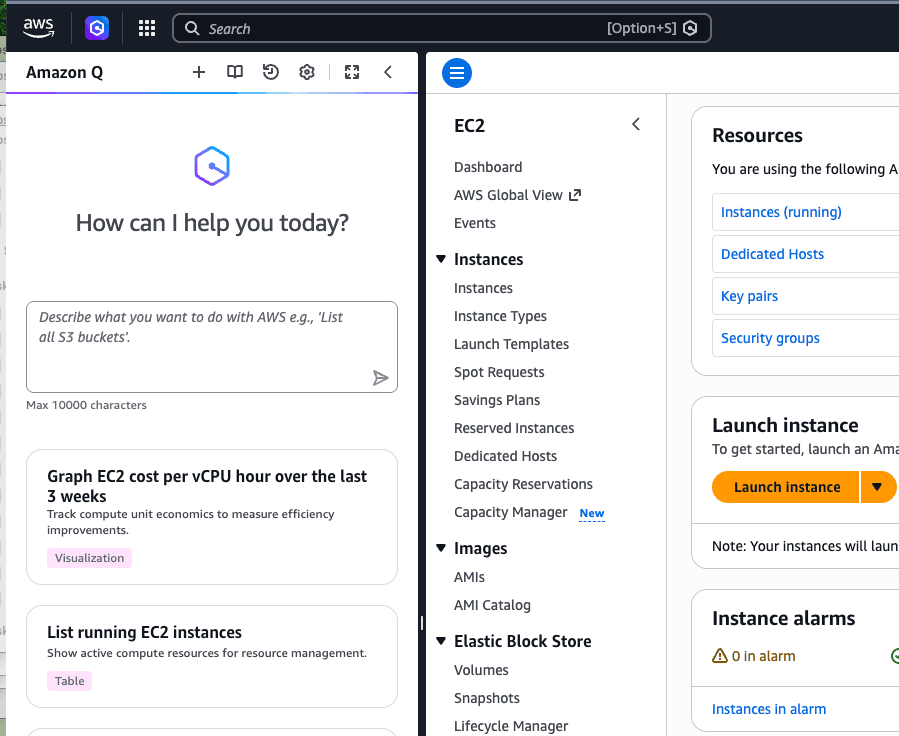Screen dimensions: 899x736
Task: Open AWS Global View
Action: coord(508,195)
